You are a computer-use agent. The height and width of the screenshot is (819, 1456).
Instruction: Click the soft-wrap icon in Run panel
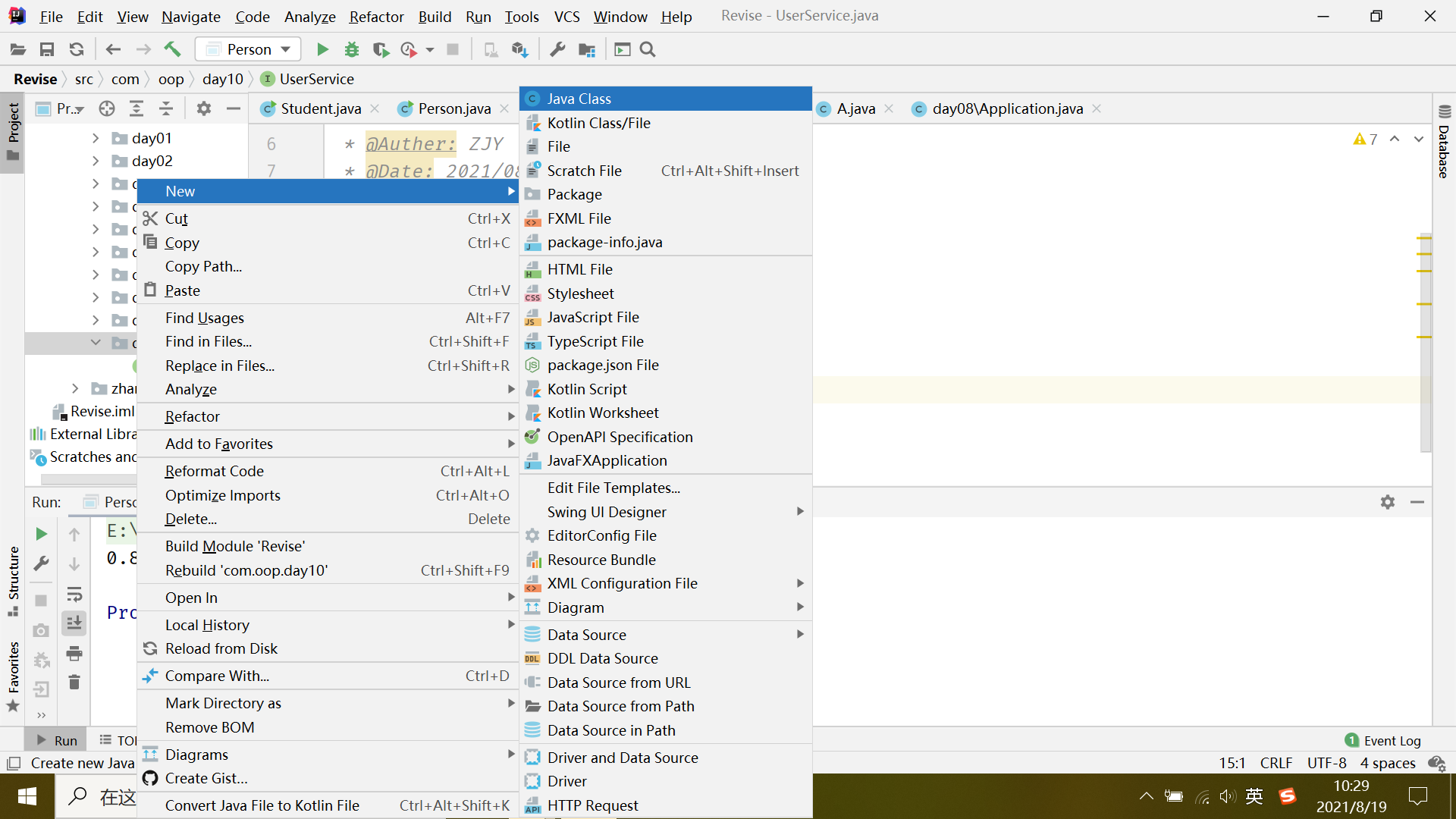click(x=74, y=594)
